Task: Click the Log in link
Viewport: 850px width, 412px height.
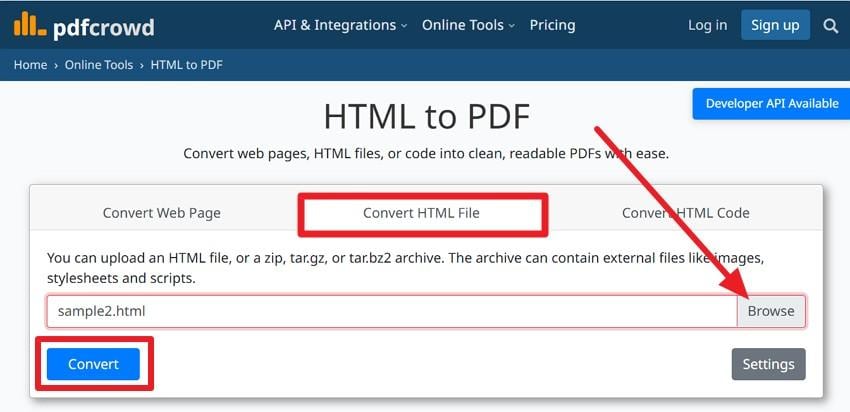Action: click(x=707, y=25)
